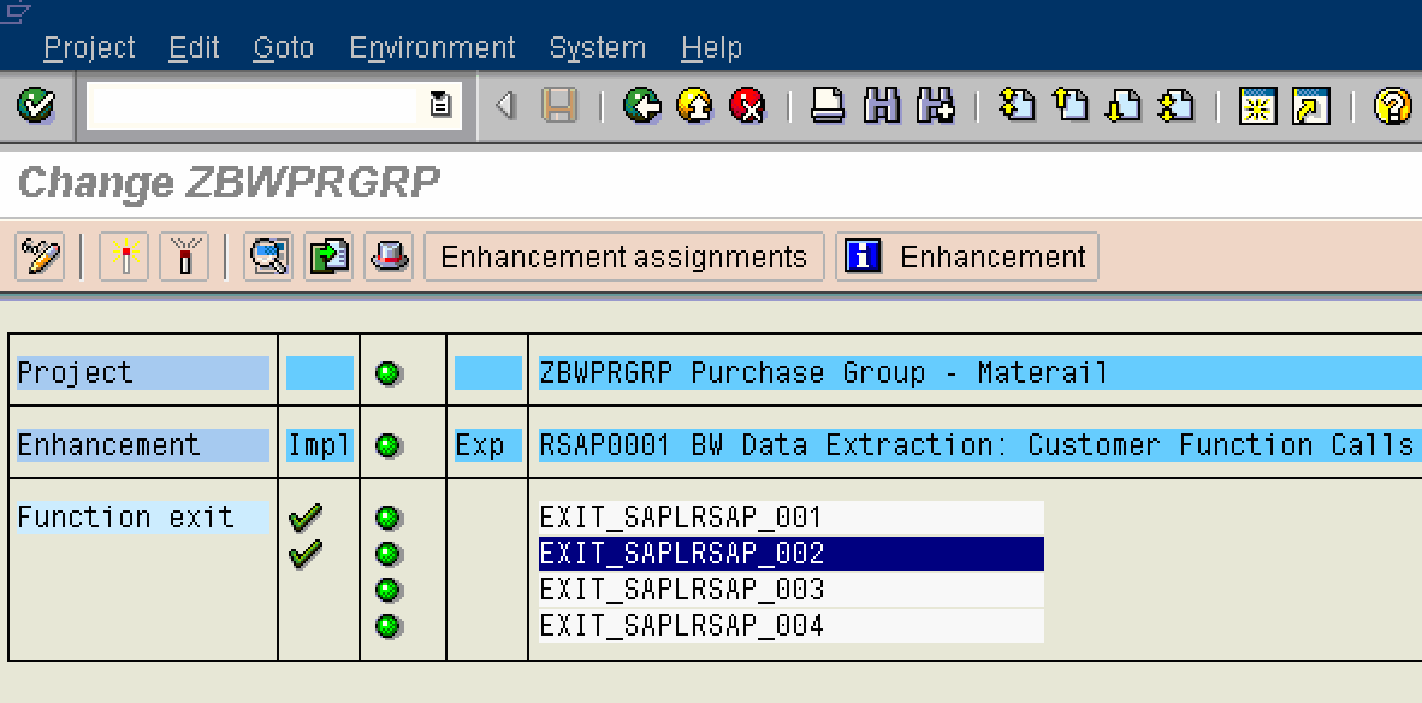This screenshot has width=1422, height=703.
Task: Go to Last Page icon
Action: [1176, 106]
